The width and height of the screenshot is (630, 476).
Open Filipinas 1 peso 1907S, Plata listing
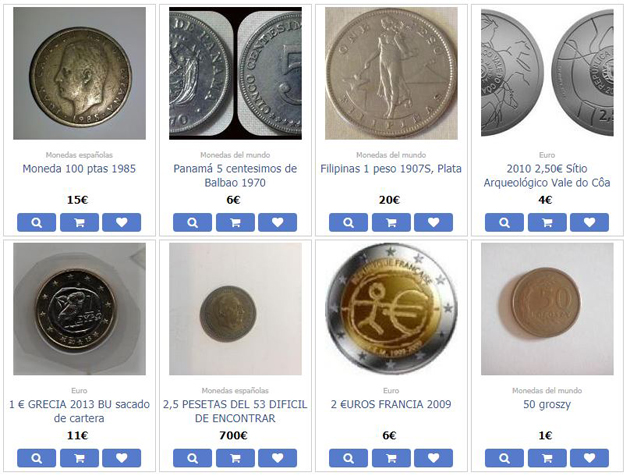pos(391,169)
